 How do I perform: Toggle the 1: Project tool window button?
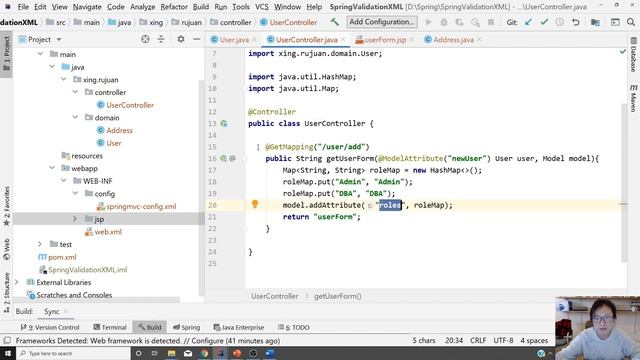point(7,54)
